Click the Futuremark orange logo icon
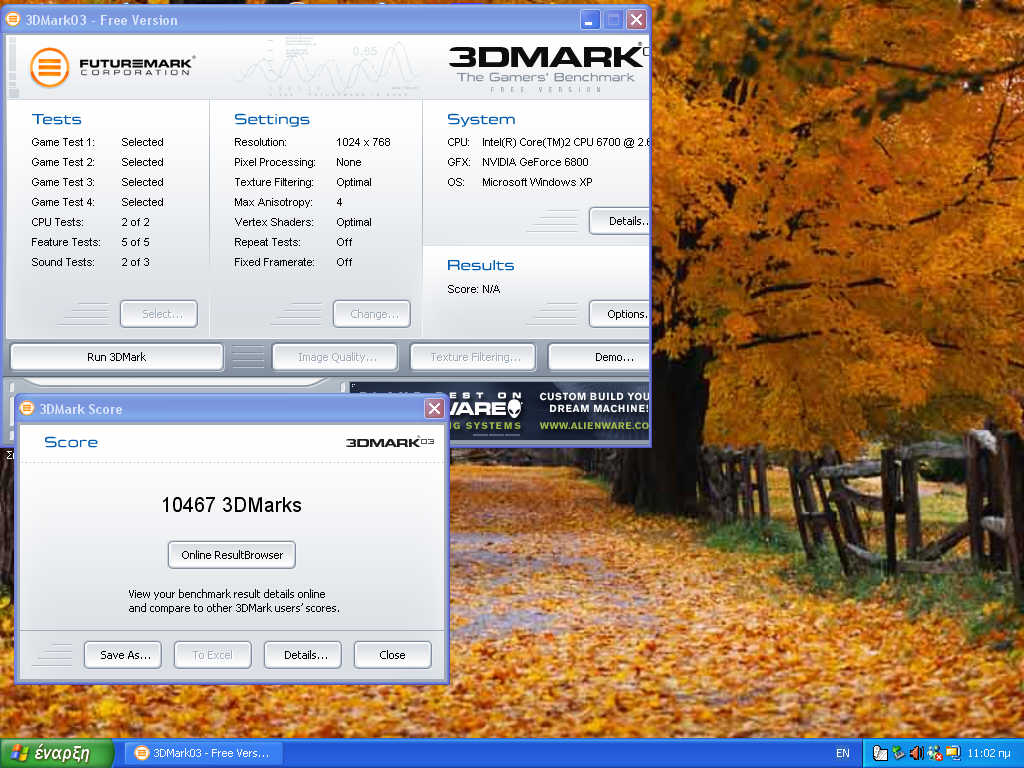This screenshot has width=1024, height=768. (50, 67)
